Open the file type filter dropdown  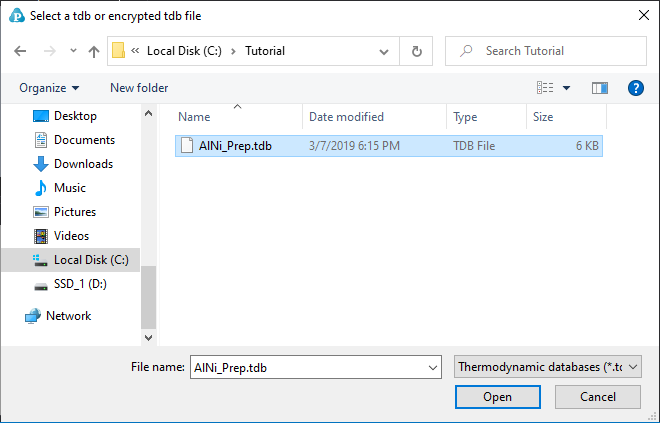pyautogui.click(x=547, y=367)
